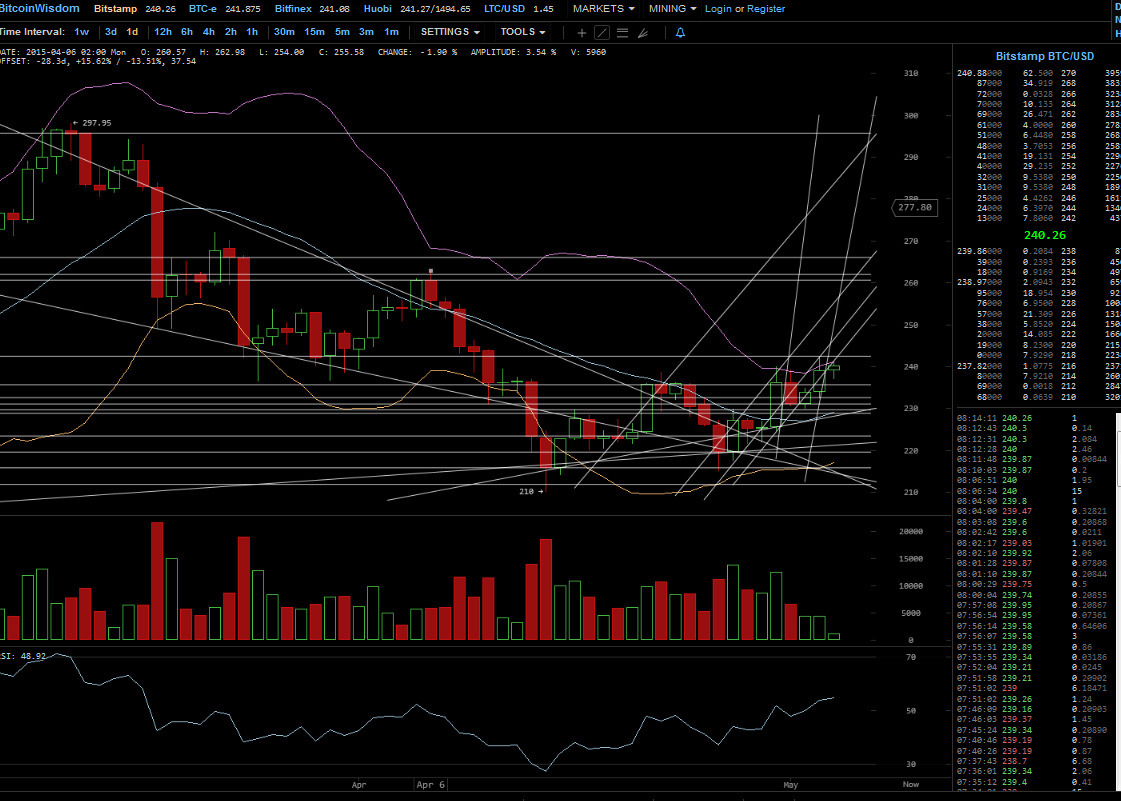
Task: Set time interval to 1w
Action: click(x=82, y=31)
